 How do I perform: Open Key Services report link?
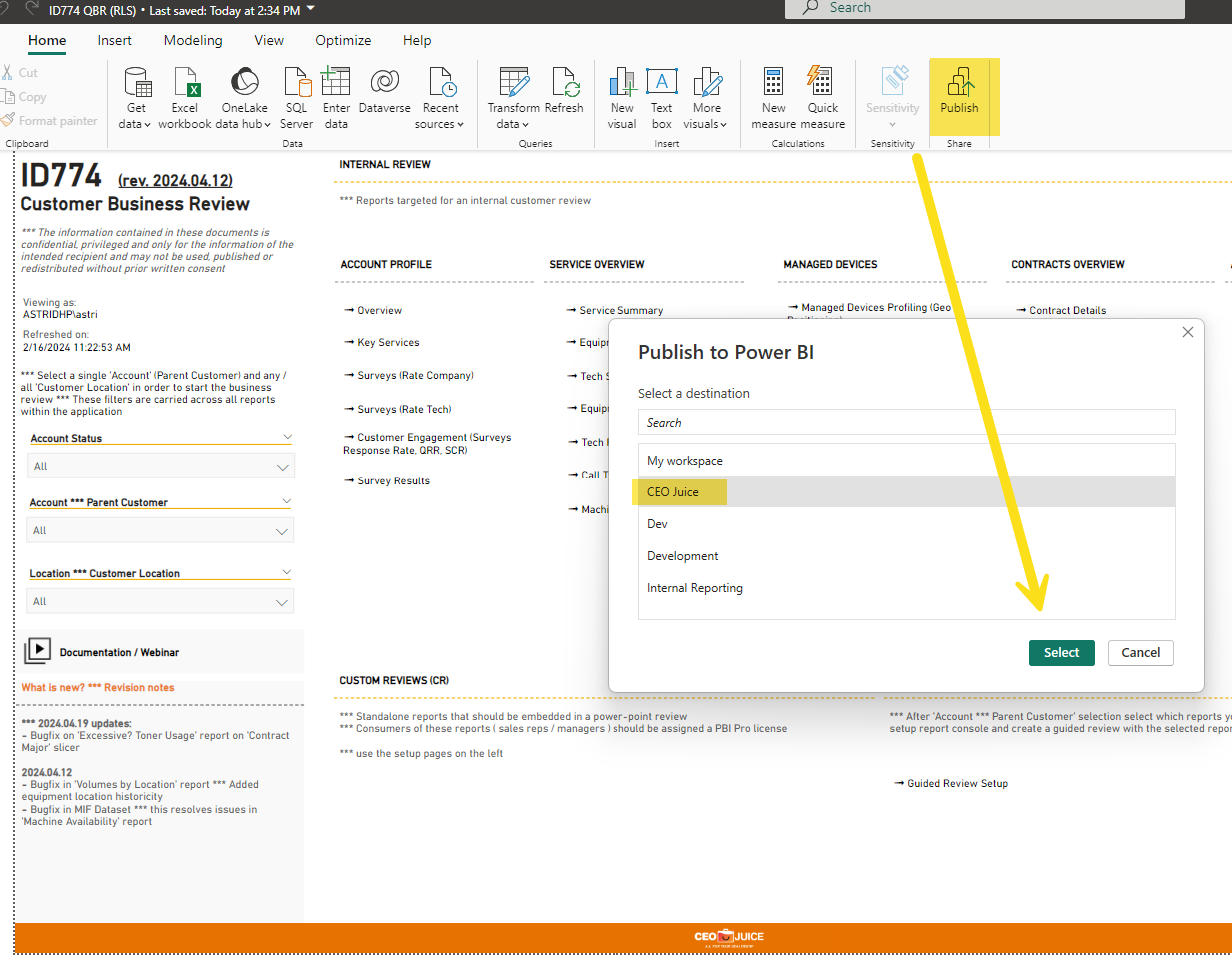click(382, 342)
